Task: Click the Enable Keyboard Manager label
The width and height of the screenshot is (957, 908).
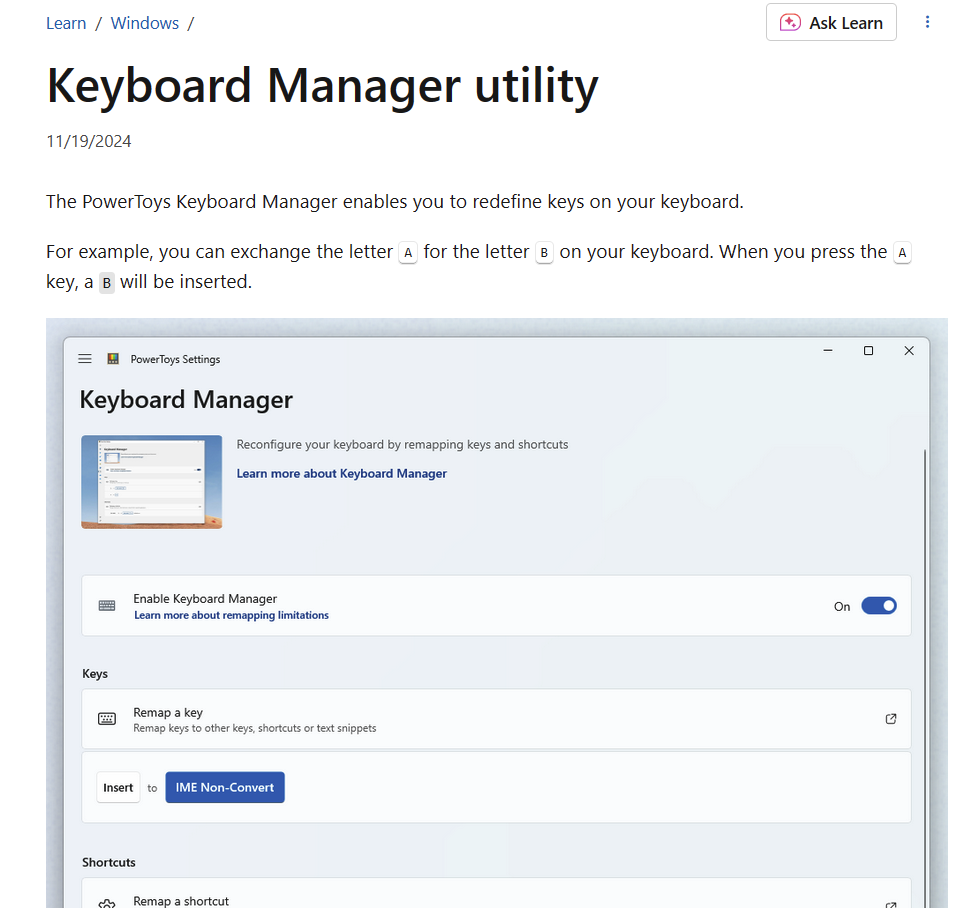Action: [205, 599]
